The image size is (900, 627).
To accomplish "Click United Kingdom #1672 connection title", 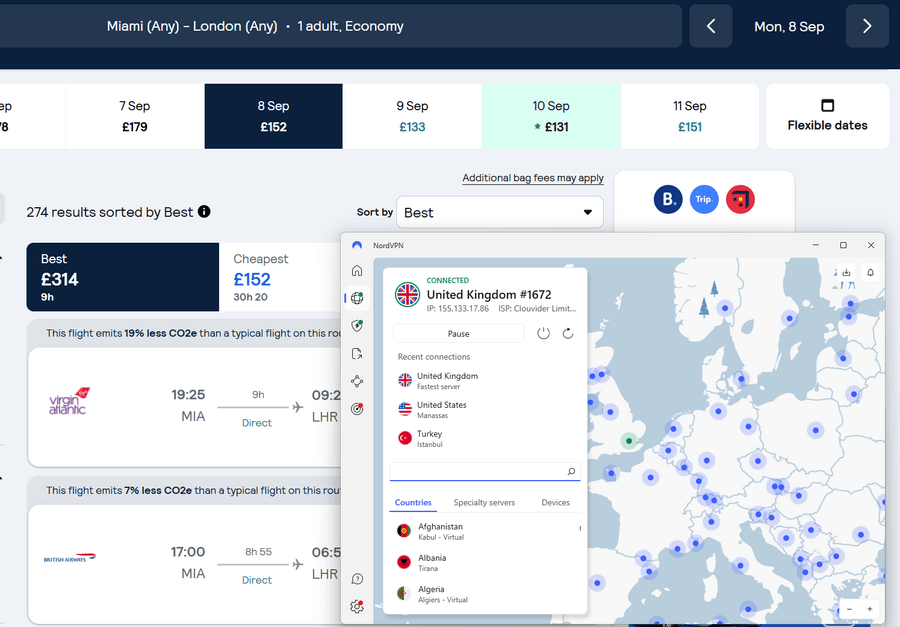I will point(489,295).
